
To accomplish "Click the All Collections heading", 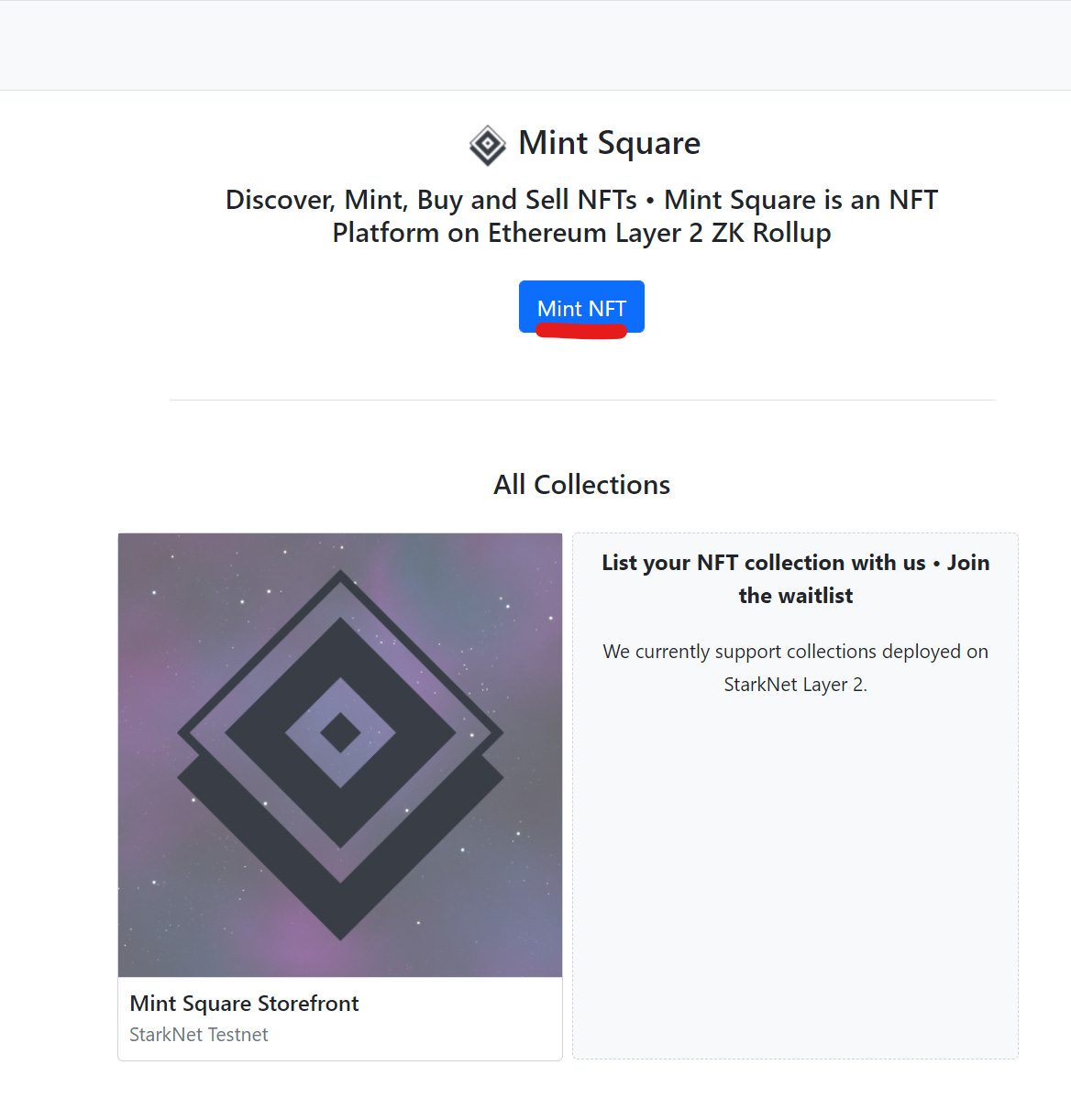I will pos(581,484).
